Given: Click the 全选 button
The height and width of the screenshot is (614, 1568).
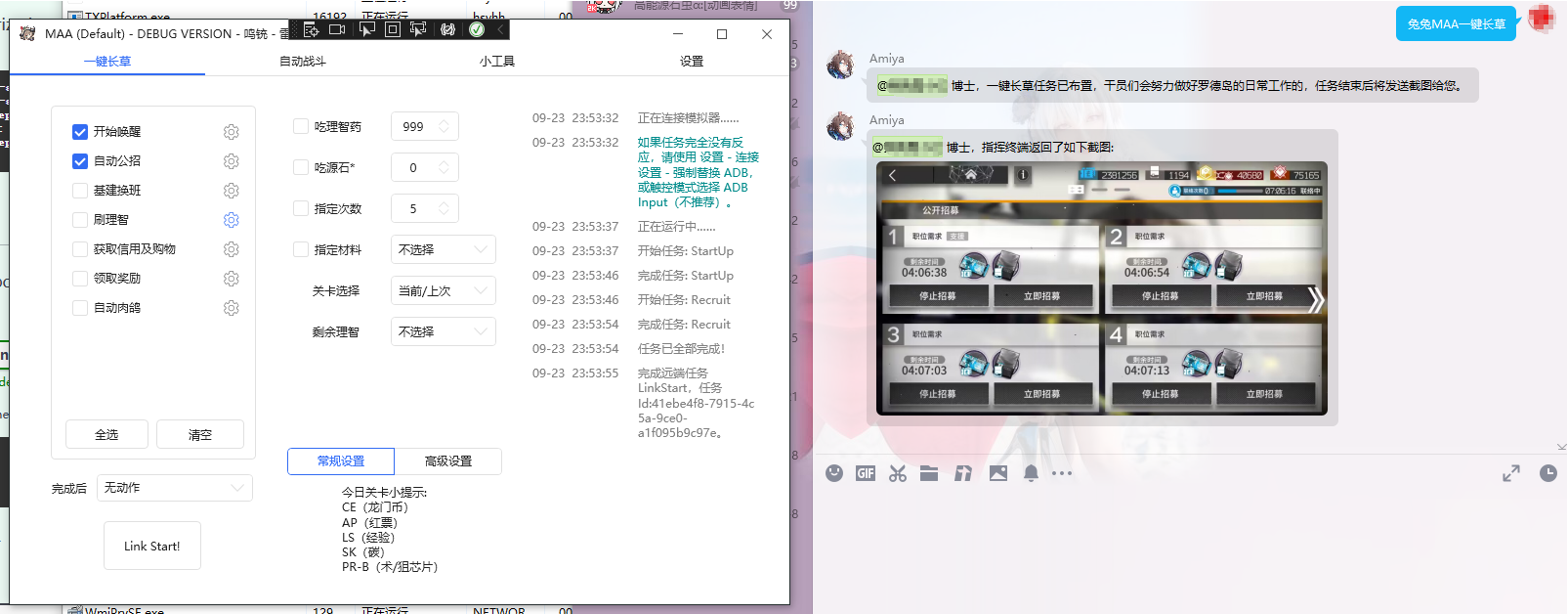Looking at the screenshot, I should (x=106, y=434).
